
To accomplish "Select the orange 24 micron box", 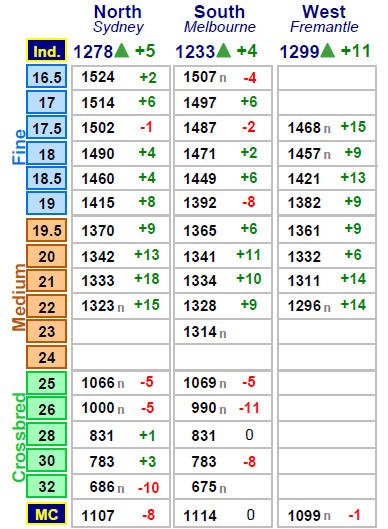I will [x=47, y=357].
